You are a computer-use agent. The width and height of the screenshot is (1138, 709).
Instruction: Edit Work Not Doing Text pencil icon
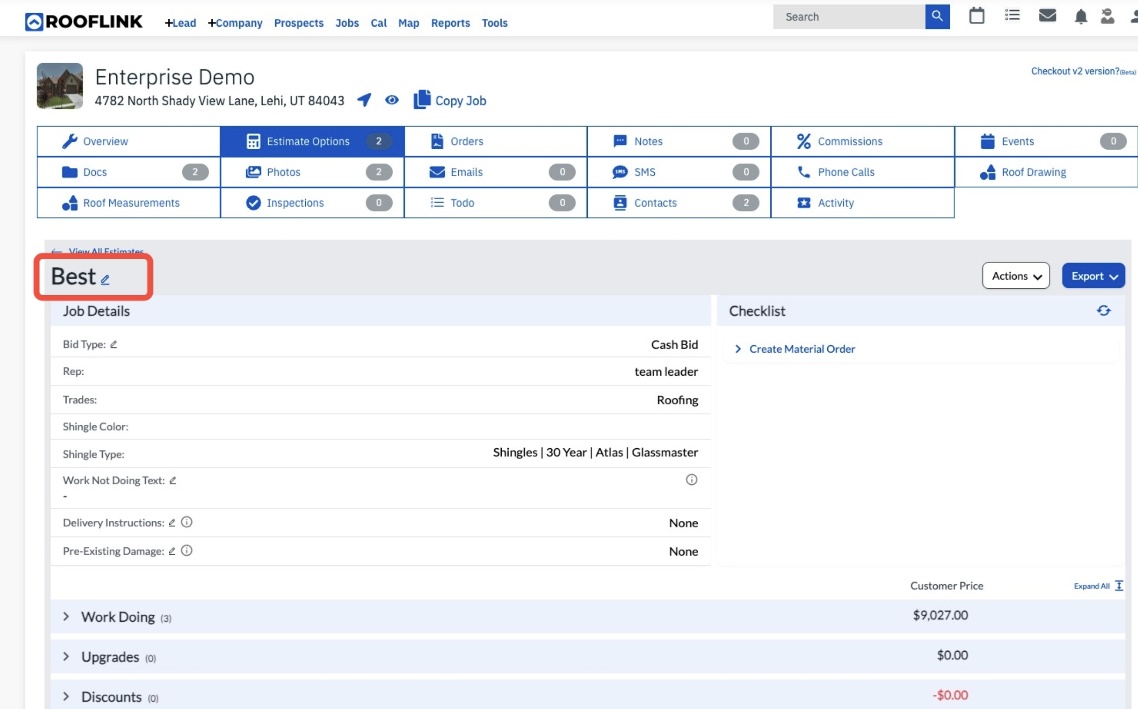tap(173, 480)
